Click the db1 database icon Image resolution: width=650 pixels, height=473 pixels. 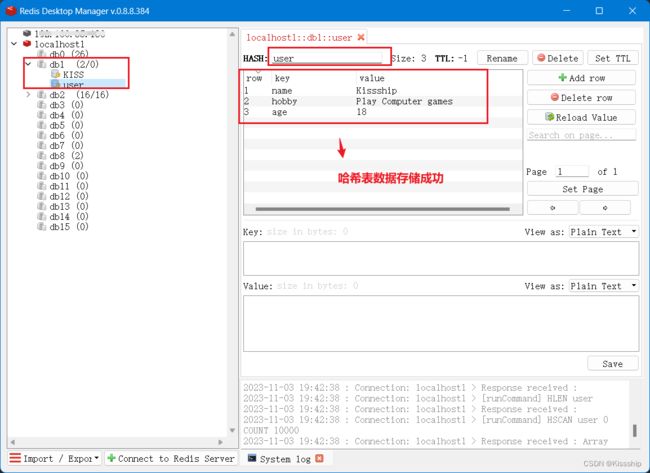(x=41, y=64)
